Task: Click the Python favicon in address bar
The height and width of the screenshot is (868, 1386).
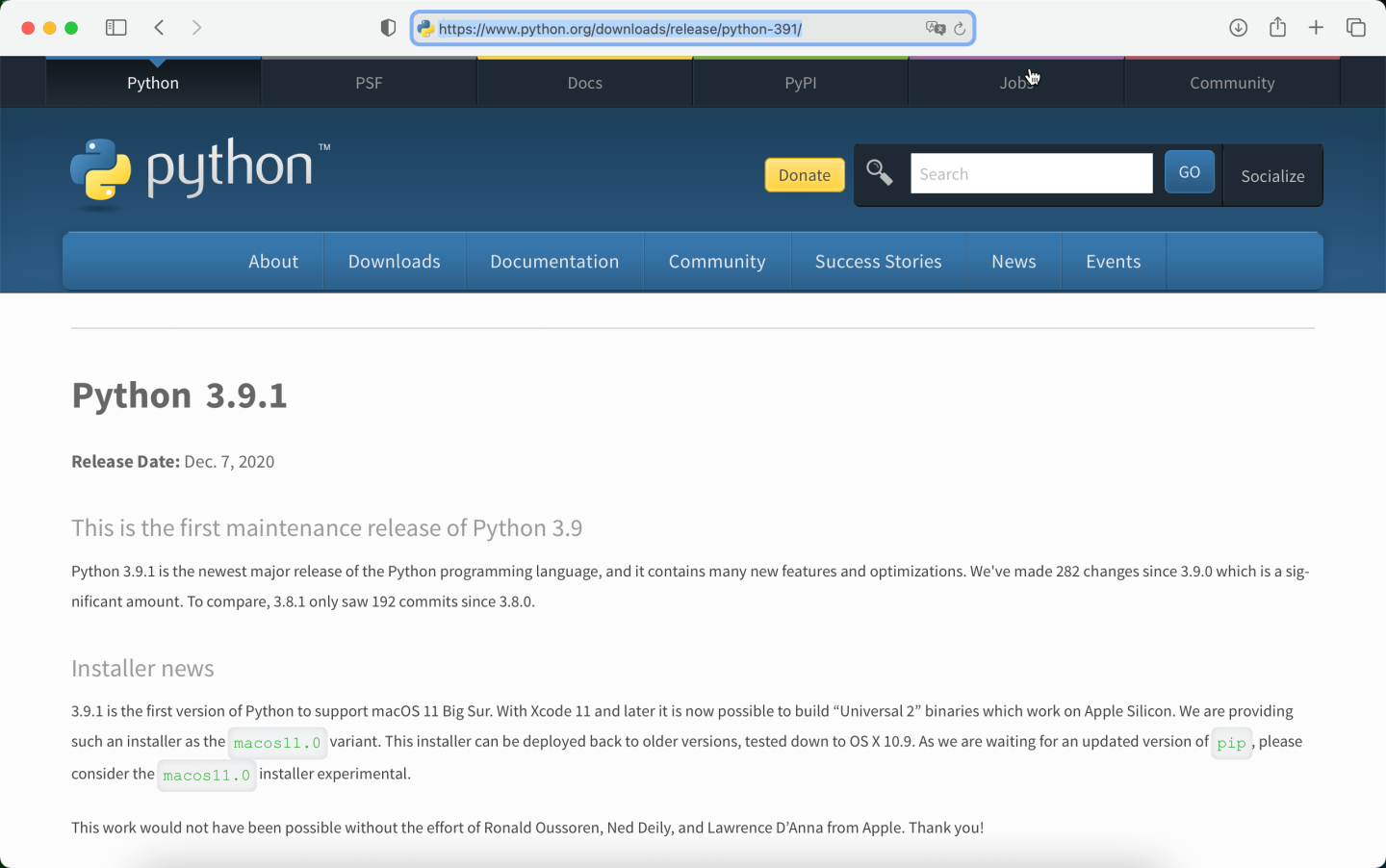Action: (x=425, y=29)
